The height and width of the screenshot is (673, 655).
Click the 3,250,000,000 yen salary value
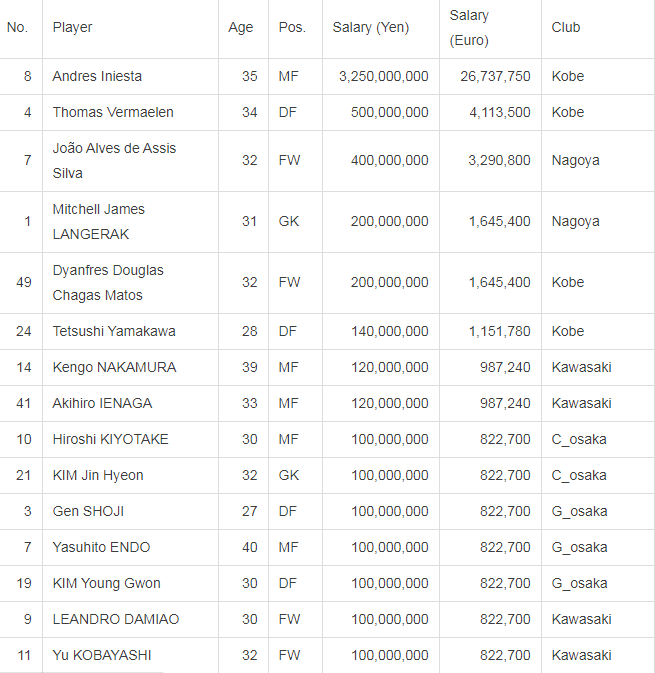[x=383, y=76]
